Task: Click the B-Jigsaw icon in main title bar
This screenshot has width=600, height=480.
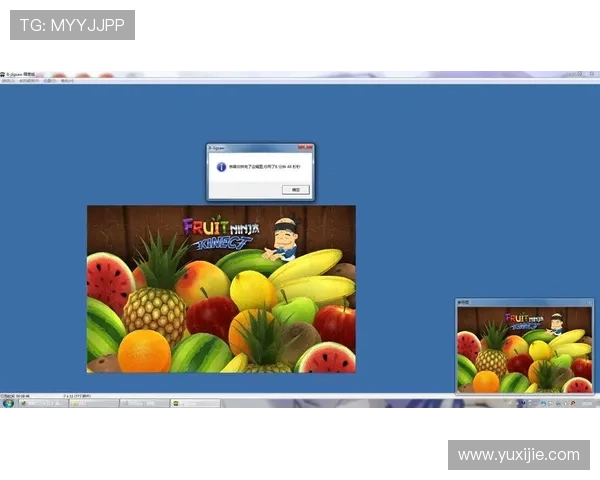Action: point(4,74)
